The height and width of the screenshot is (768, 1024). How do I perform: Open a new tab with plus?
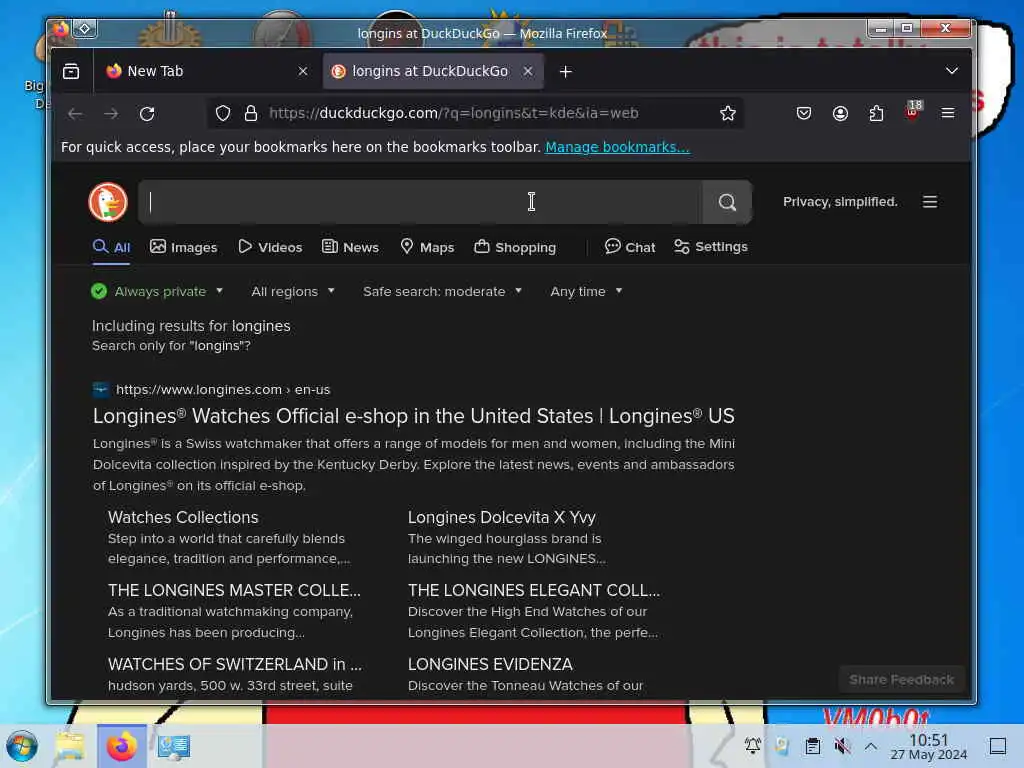click(x=566, y=72)
